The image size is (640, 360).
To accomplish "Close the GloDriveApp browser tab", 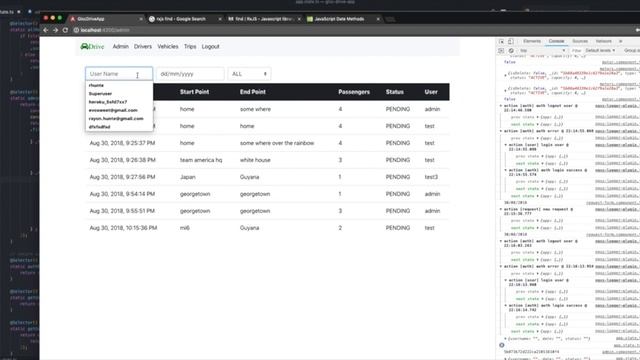I will click(141, 19).
